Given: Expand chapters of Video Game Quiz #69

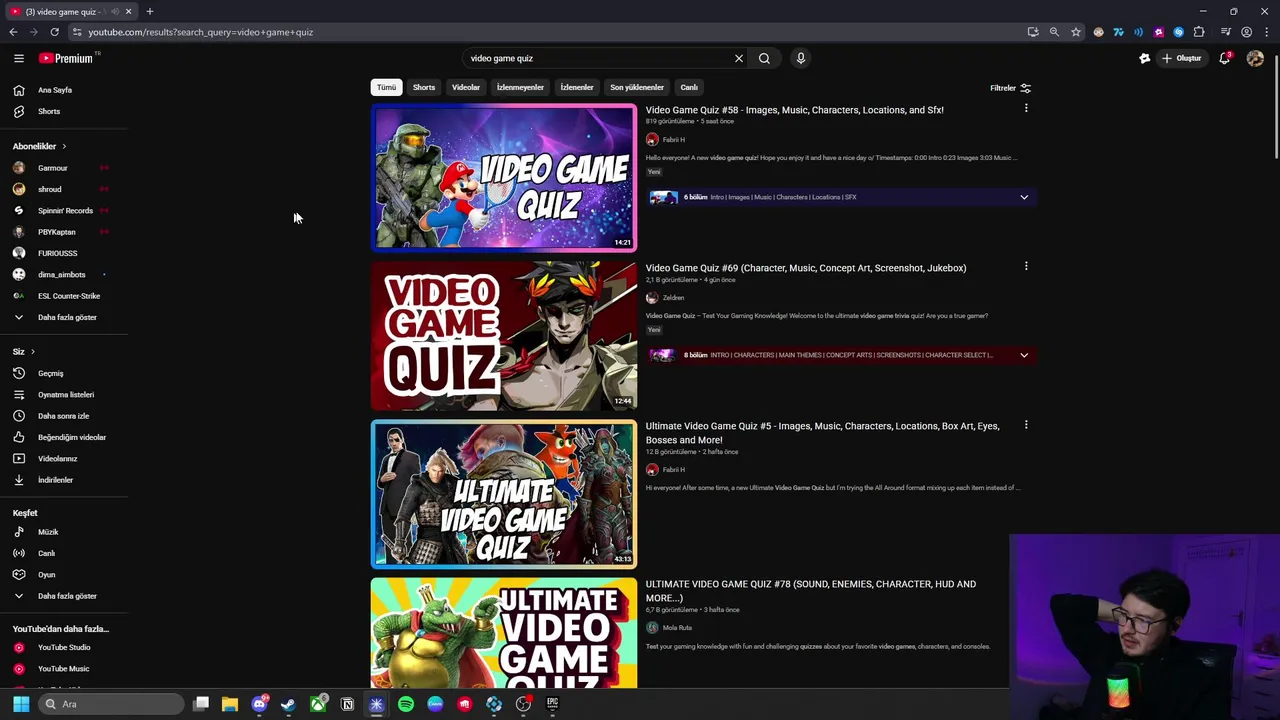Looking at the screenshot, I should click(1024, 355).
